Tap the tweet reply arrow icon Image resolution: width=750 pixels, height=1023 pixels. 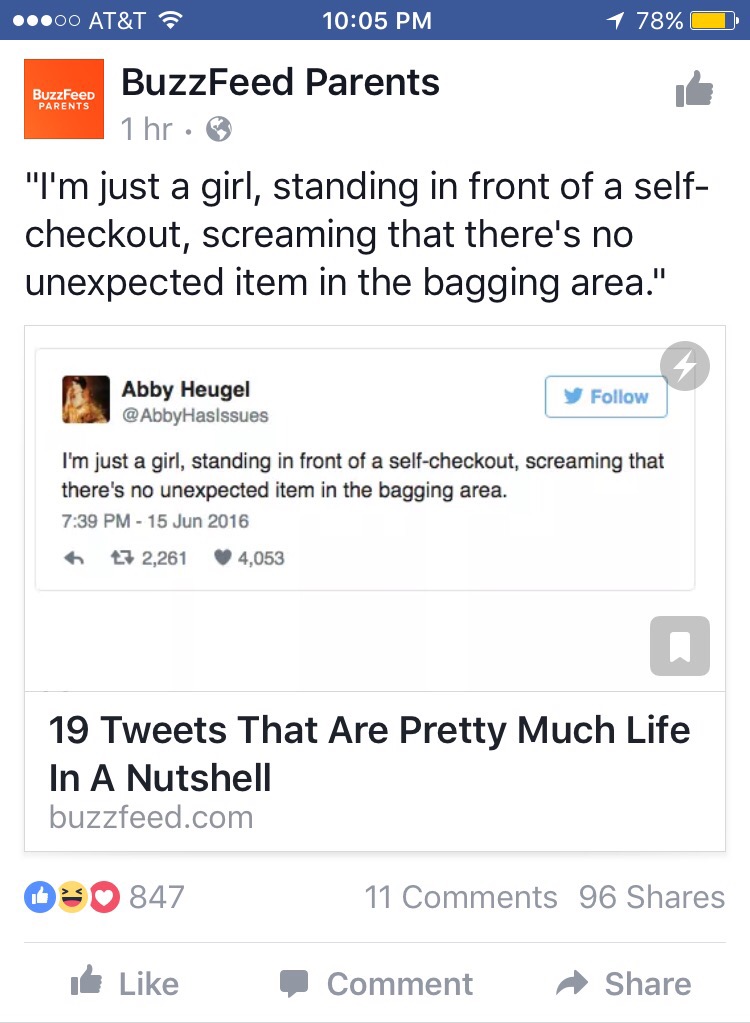[x=73, y=558]
